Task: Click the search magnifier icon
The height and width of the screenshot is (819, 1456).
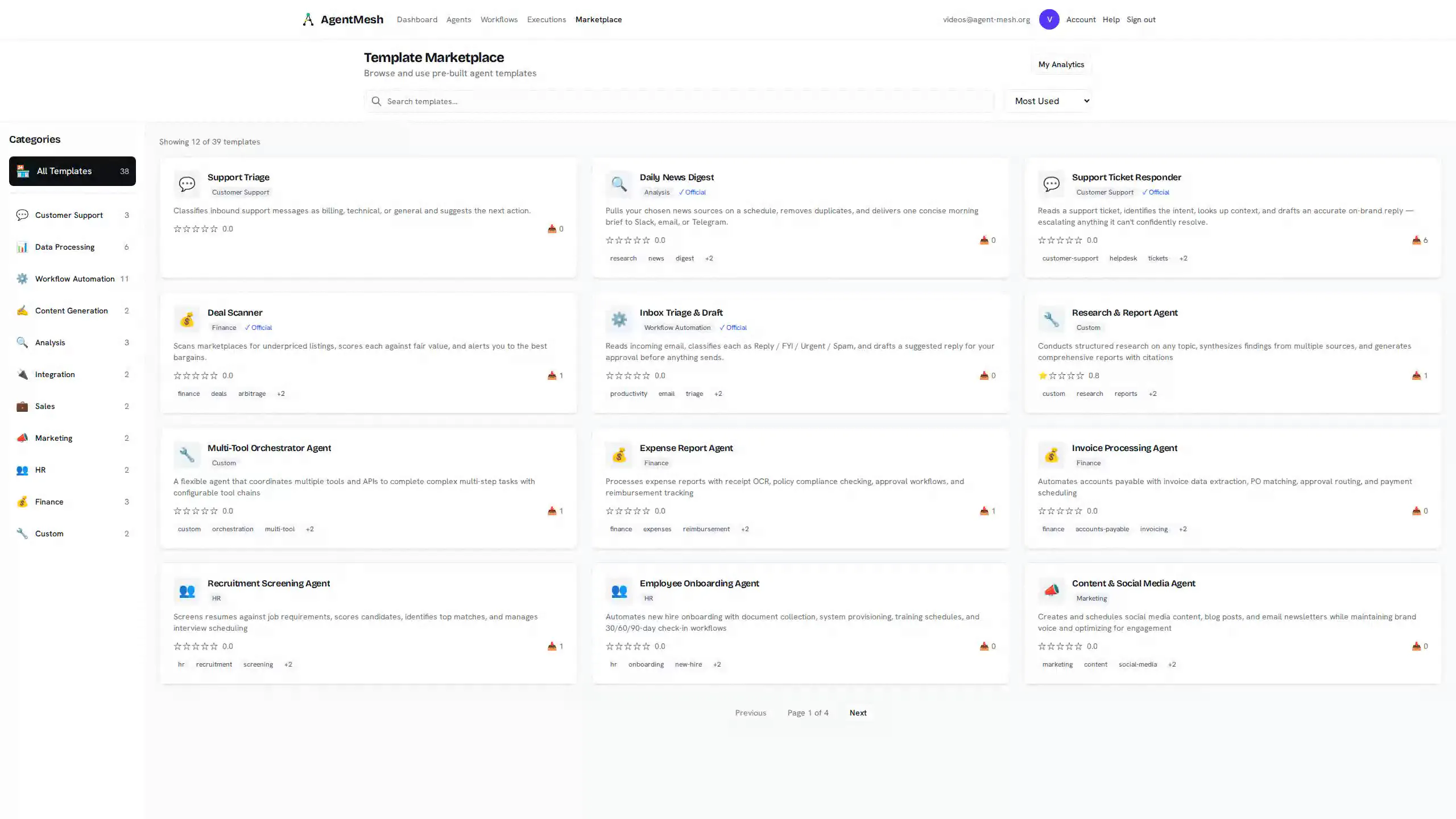Action: click(x=376, y=101)
